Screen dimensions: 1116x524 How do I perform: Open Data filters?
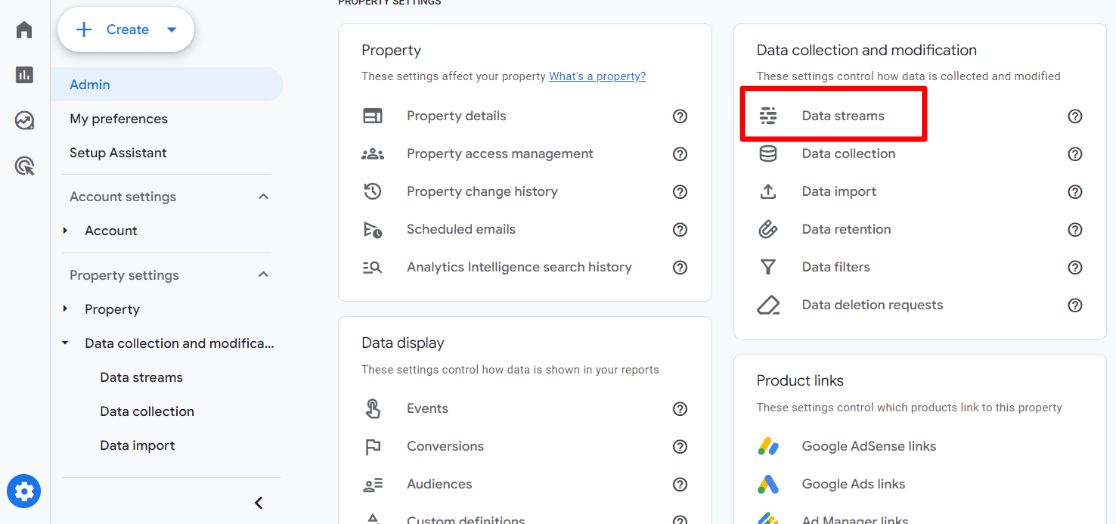coord(836,267)
